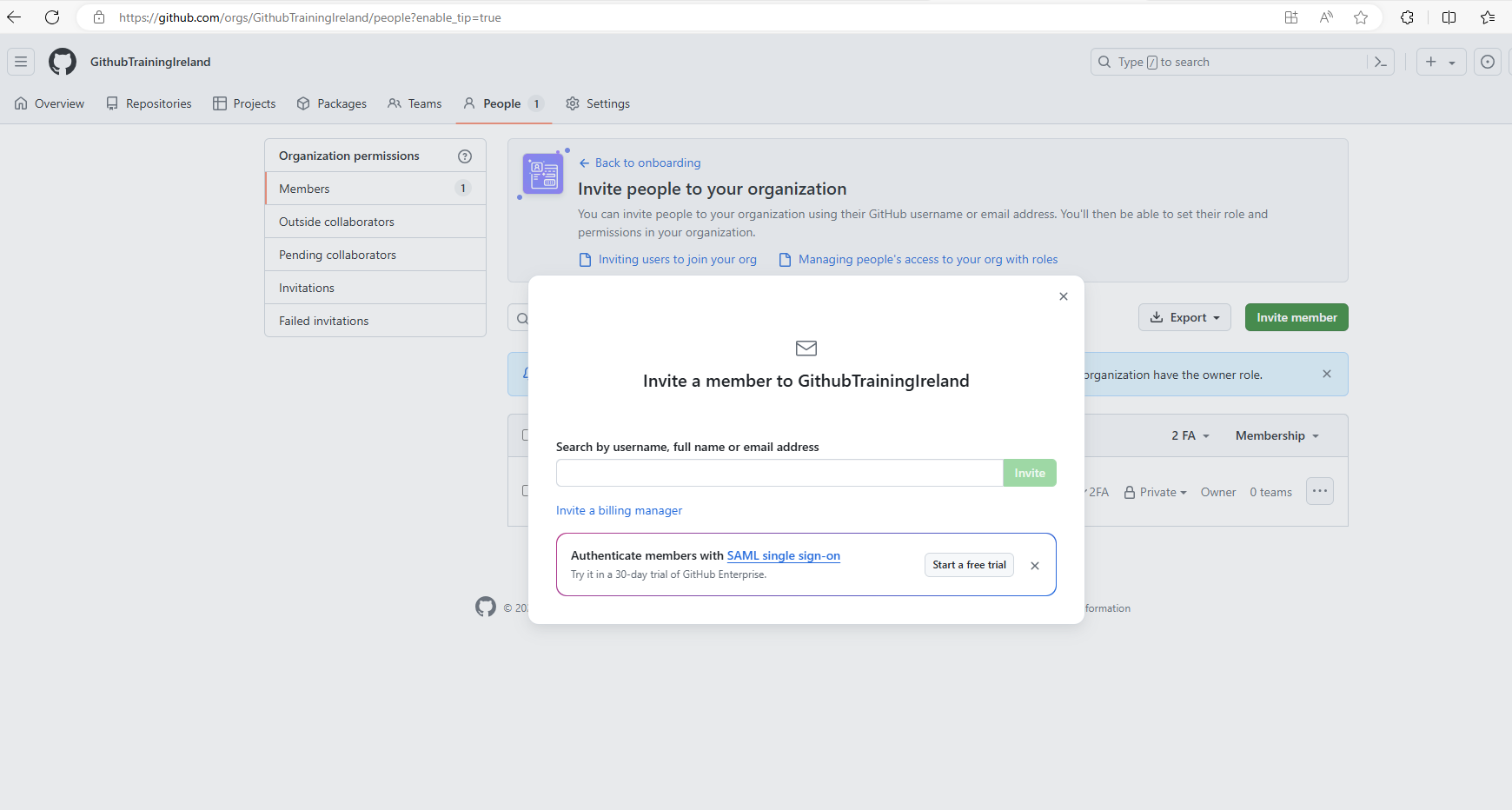Open browser extensions menu
The height and width of the screenshot is (810, 1512).
[x=1407, y=17]
